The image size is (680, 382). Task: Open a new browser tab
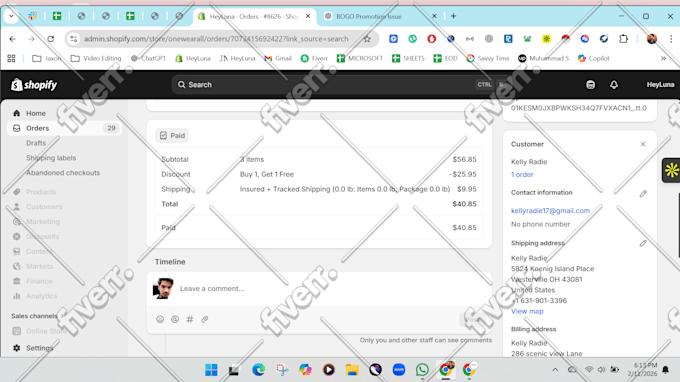(x=454, y=16)
